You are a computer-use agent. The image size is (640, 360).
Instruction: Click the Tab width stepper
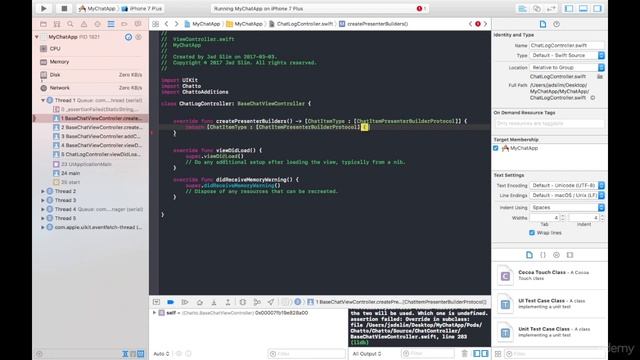coord(563,218)
